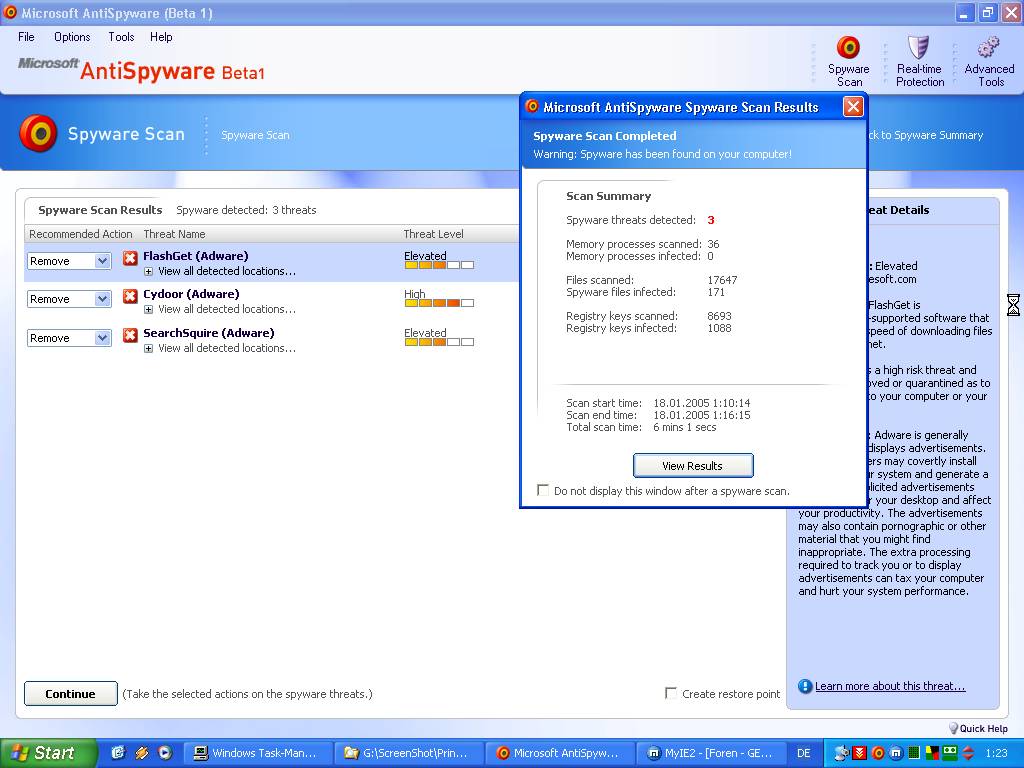Image resolution: width=1024 pixels, height=768 pixels.
Task: Click FlashGet Elevated threat level bar
Action: point(439,265)
